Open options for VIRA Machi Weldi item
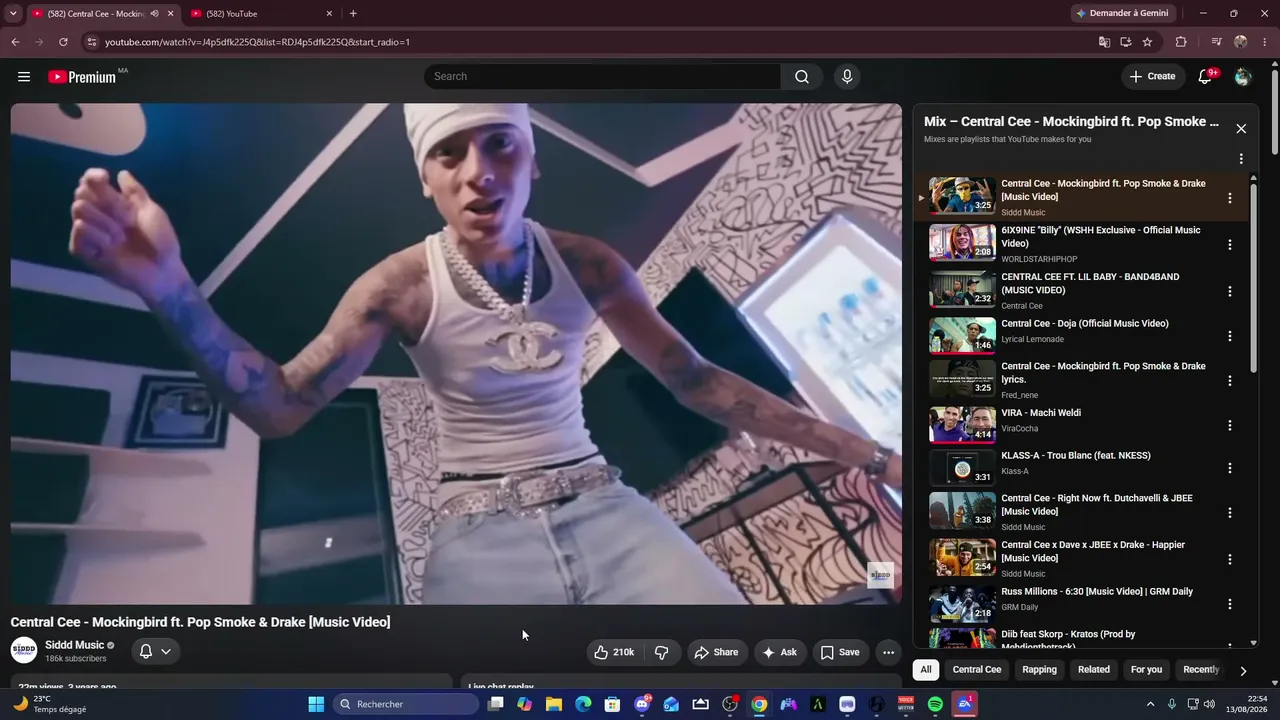 1230,425
